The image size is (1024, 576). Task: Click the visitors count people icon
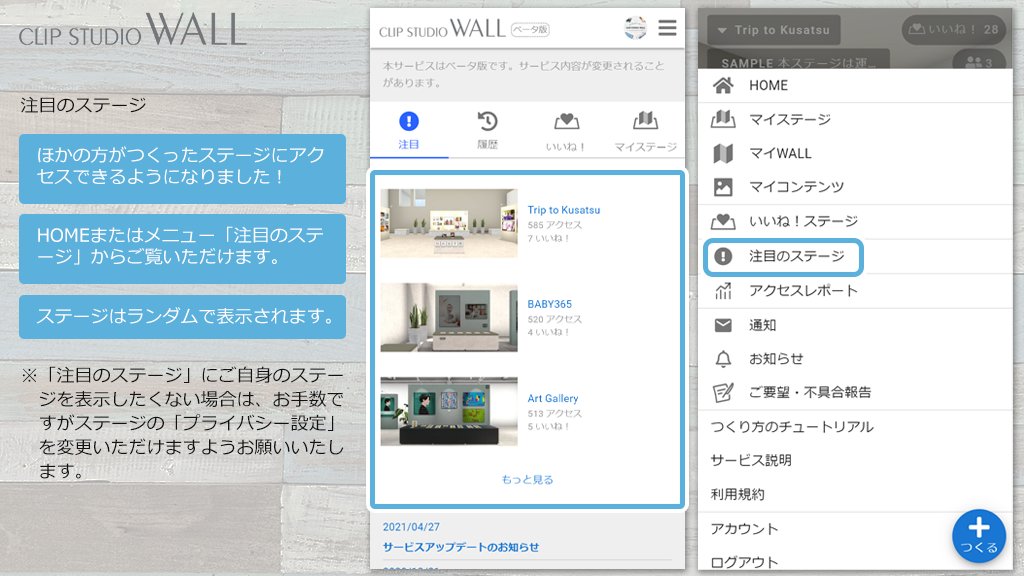coord(973,62)
